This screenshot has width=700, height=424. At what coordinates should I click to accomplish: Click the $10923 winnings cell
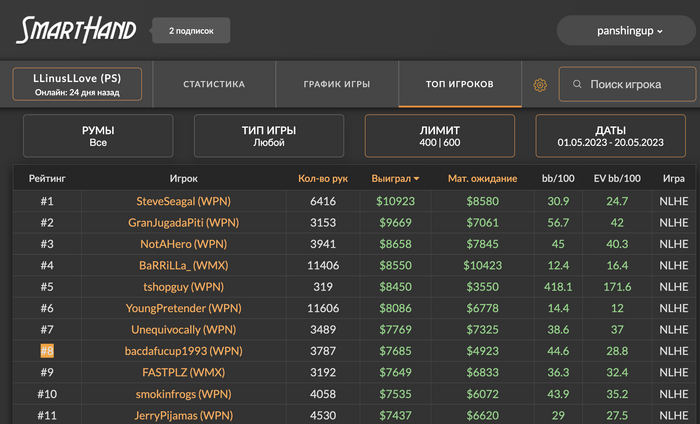point(396,201)
